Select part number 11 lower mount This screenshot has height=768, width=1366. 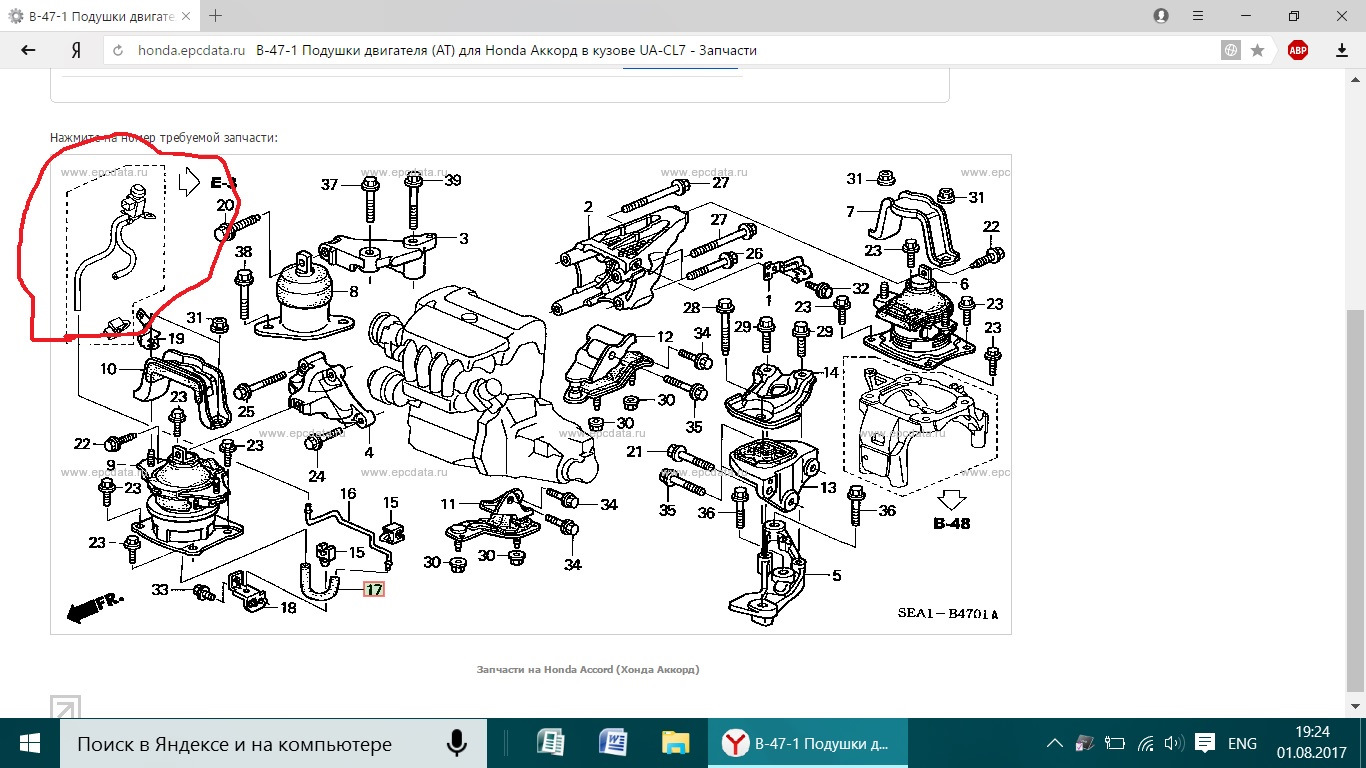click(448, 504)
